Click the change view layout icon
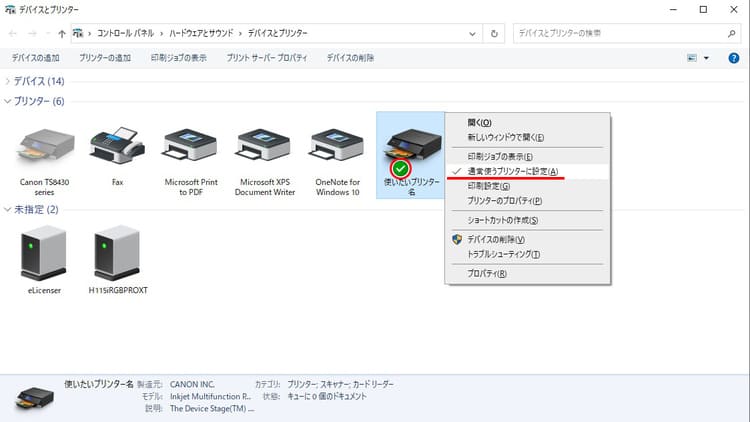Image resolution: width=750 pixels, height=422 pixels. [x=692, y=58]
